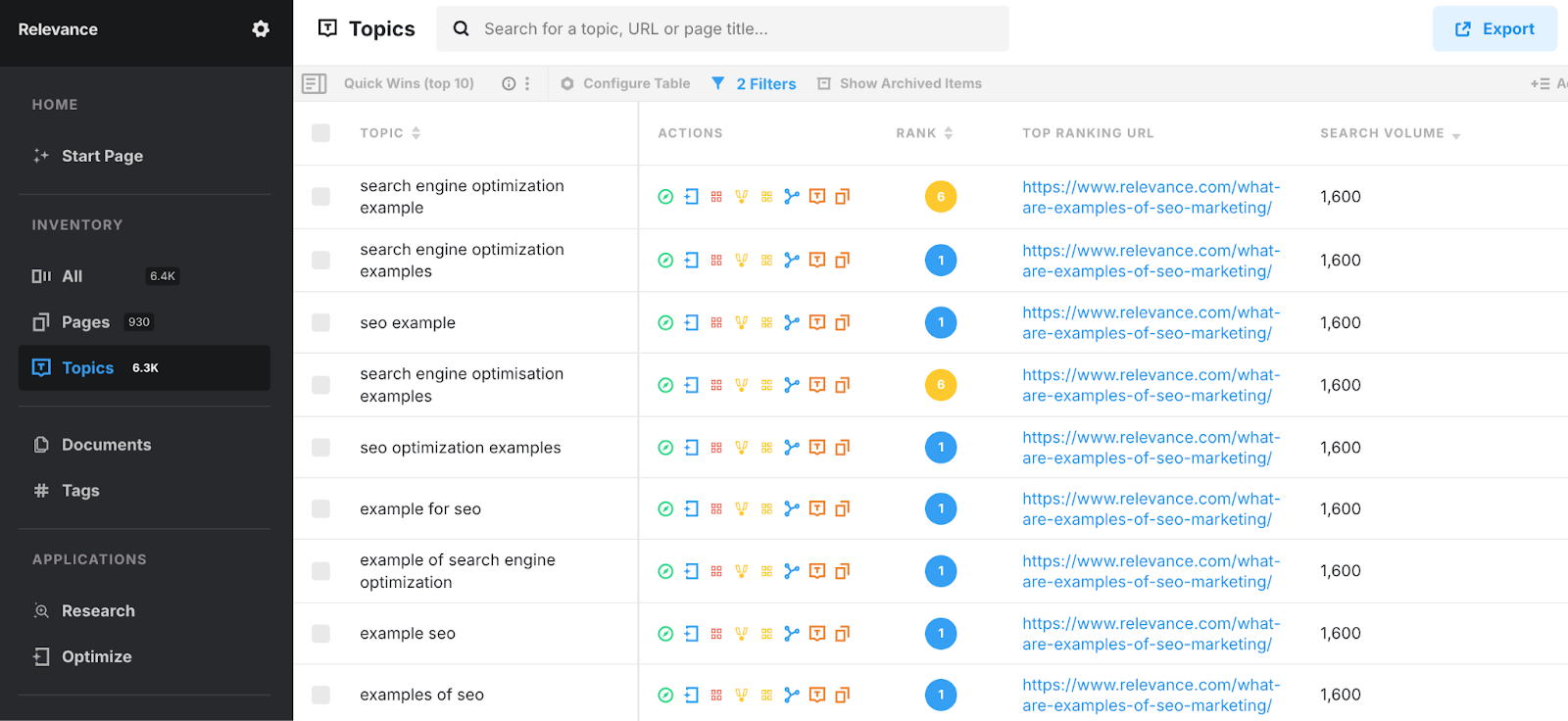1568x721 pixels.
Task: Click the yellow grid icon for 'search engine optimisation examples'
Action: click(766, 385)
